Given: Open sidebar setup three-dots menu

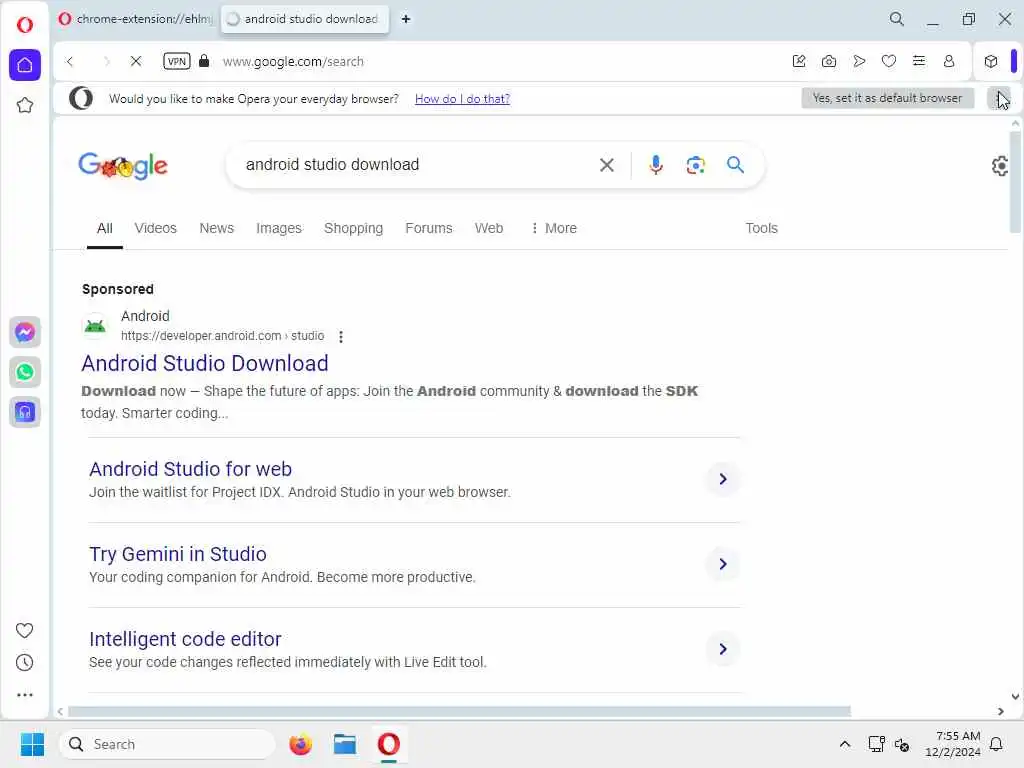Looking at the screenshot, I should tap(24, 695).
